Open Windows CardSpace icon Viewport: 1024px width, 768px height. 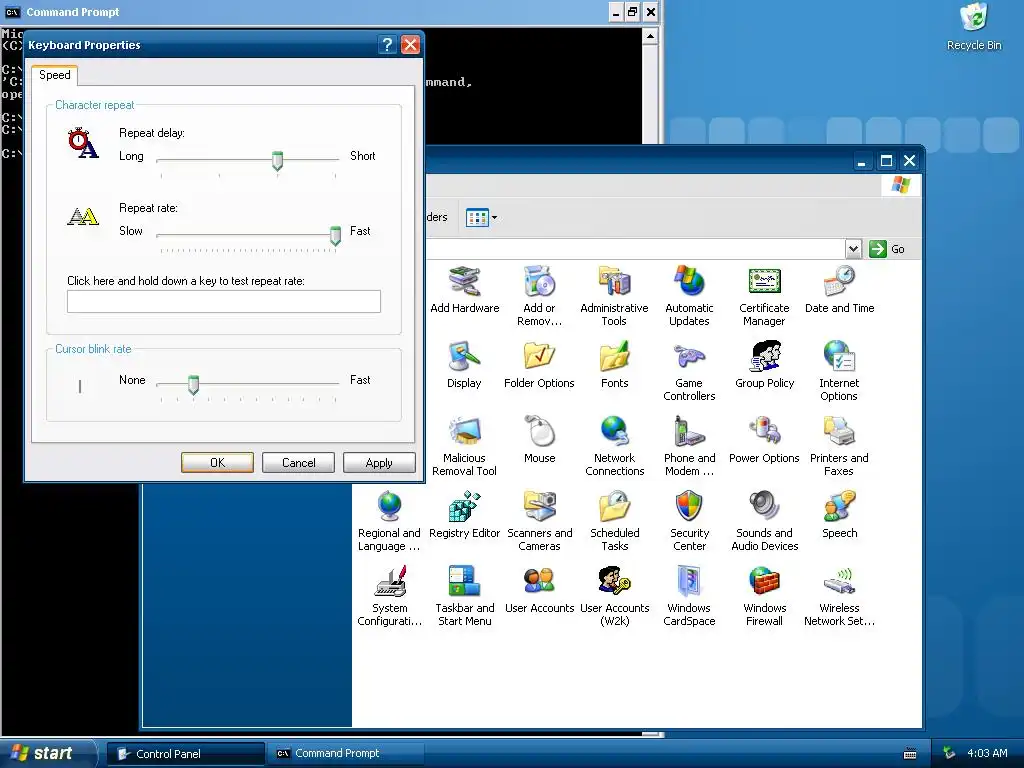[690, 582]
